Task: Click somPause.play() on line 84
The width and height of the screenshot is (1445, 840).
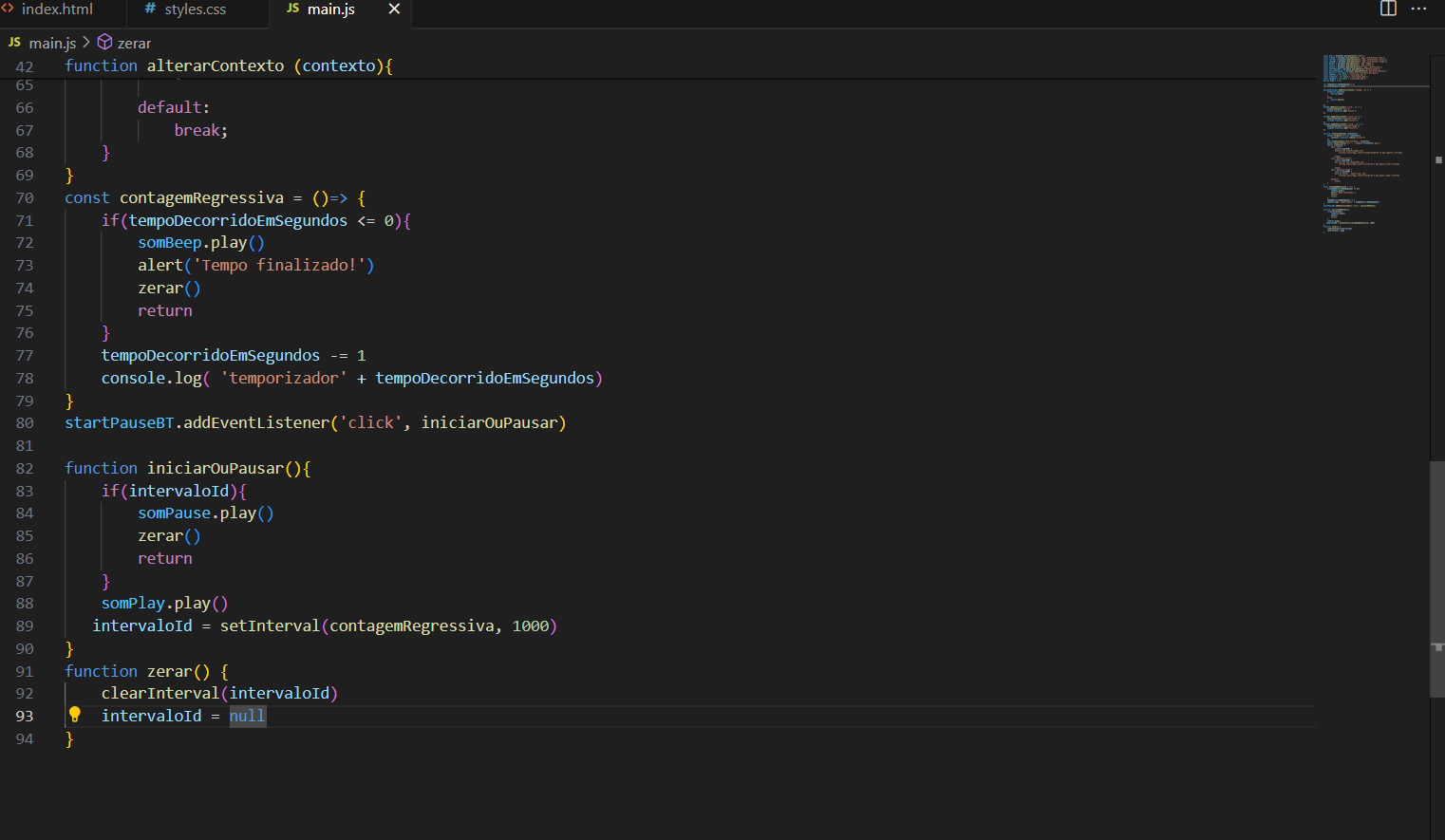Action: coord(206,513)
